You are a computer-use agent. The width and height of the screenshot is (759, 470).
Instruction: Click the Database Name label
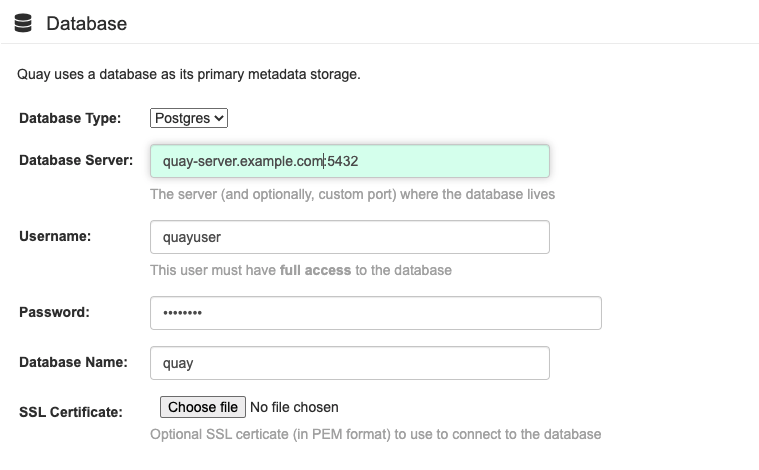[73, 362]
